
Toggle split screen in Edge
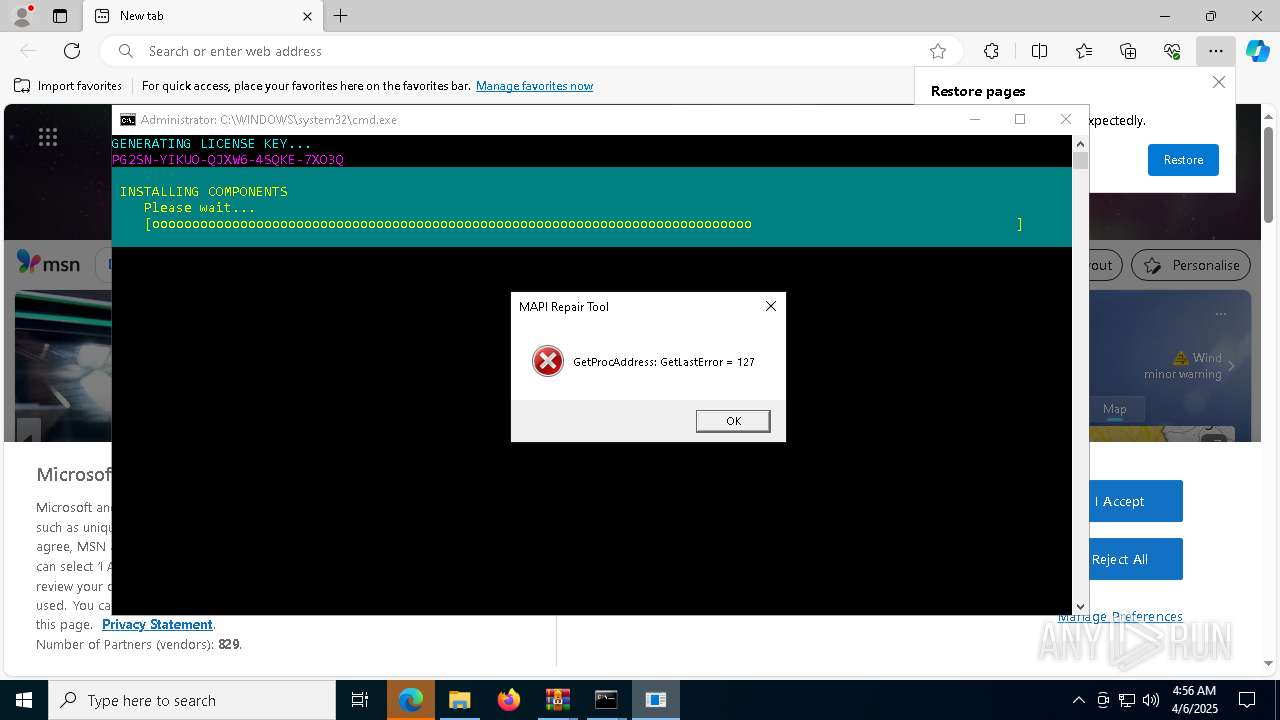pos(1039,51)
